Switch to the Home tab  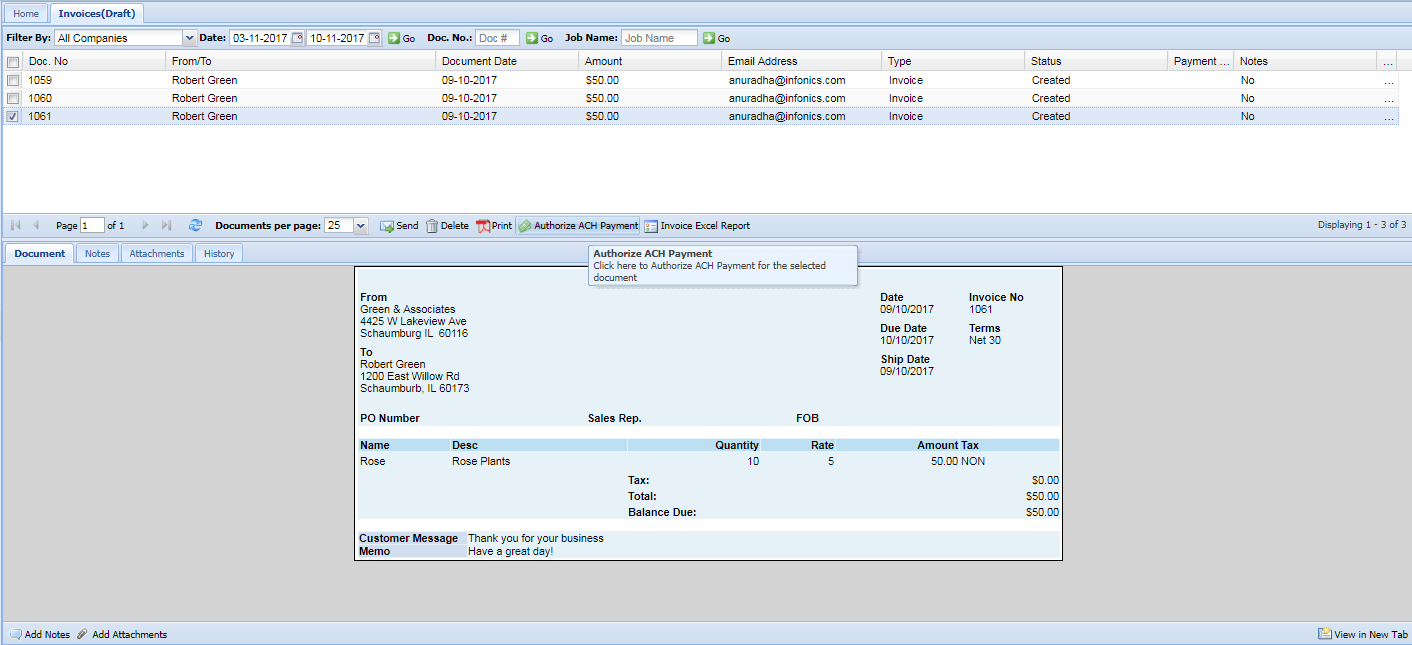tap(26, 14)
